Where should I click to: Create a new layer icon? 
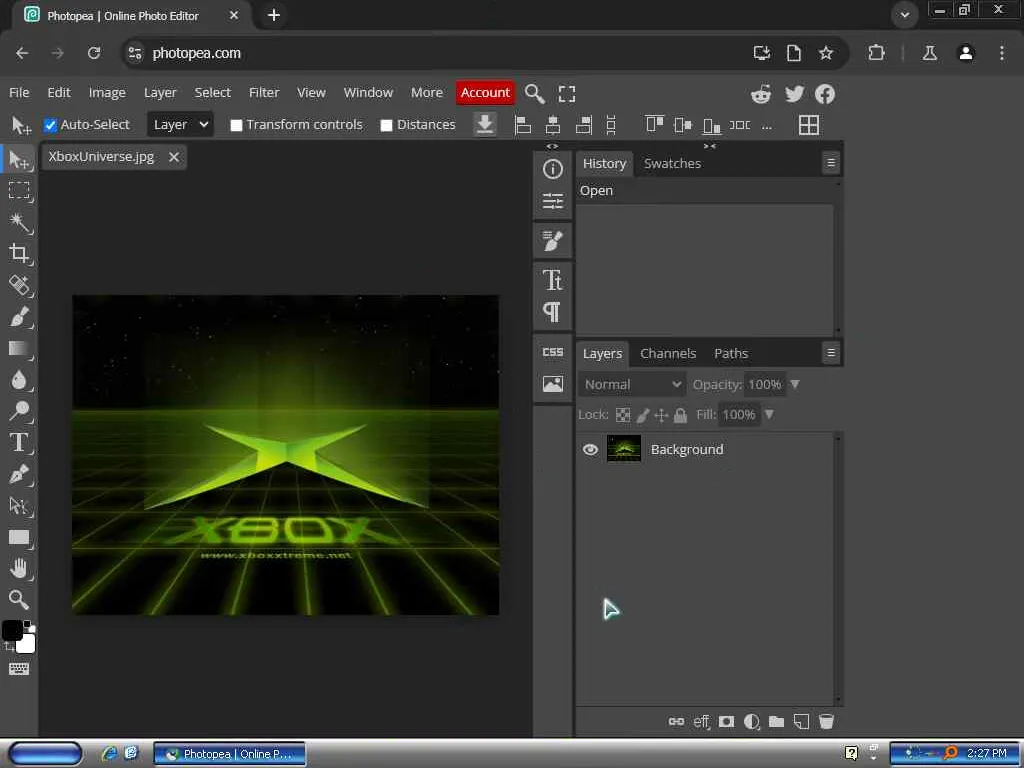click(x=801, y=721)
